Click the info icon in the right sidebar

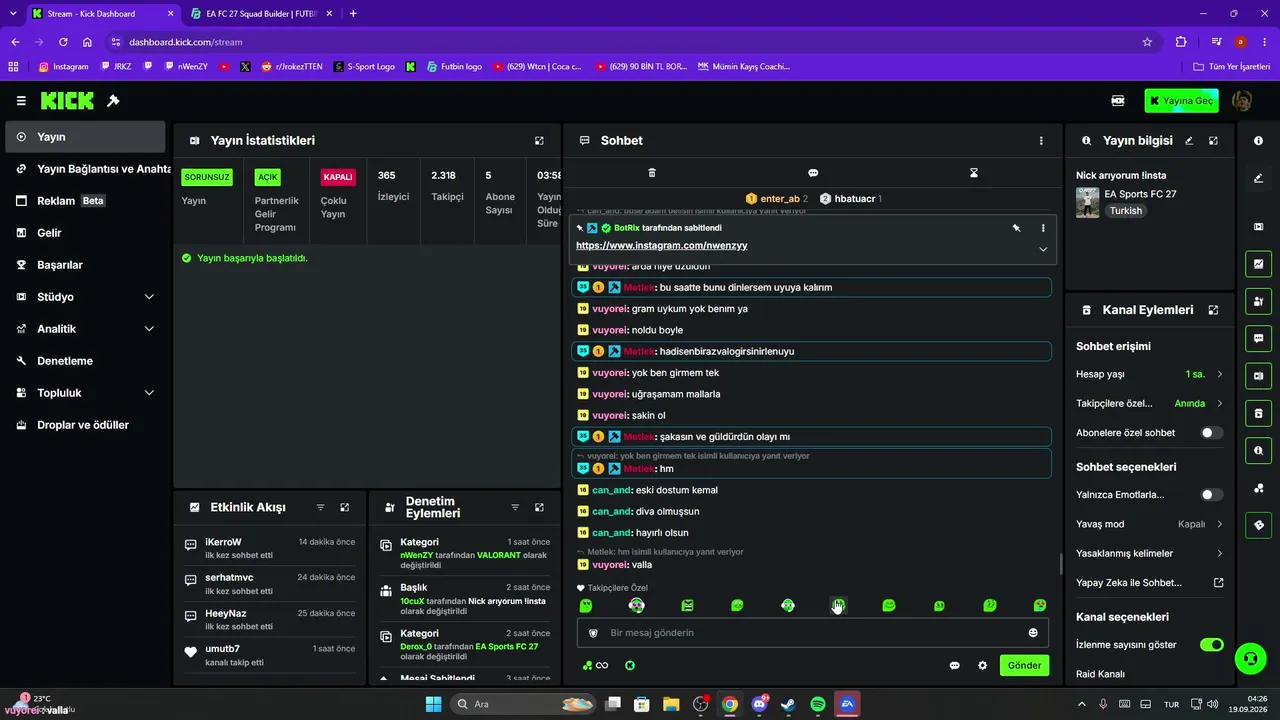pyautogui.click(x=1258, y=141)
